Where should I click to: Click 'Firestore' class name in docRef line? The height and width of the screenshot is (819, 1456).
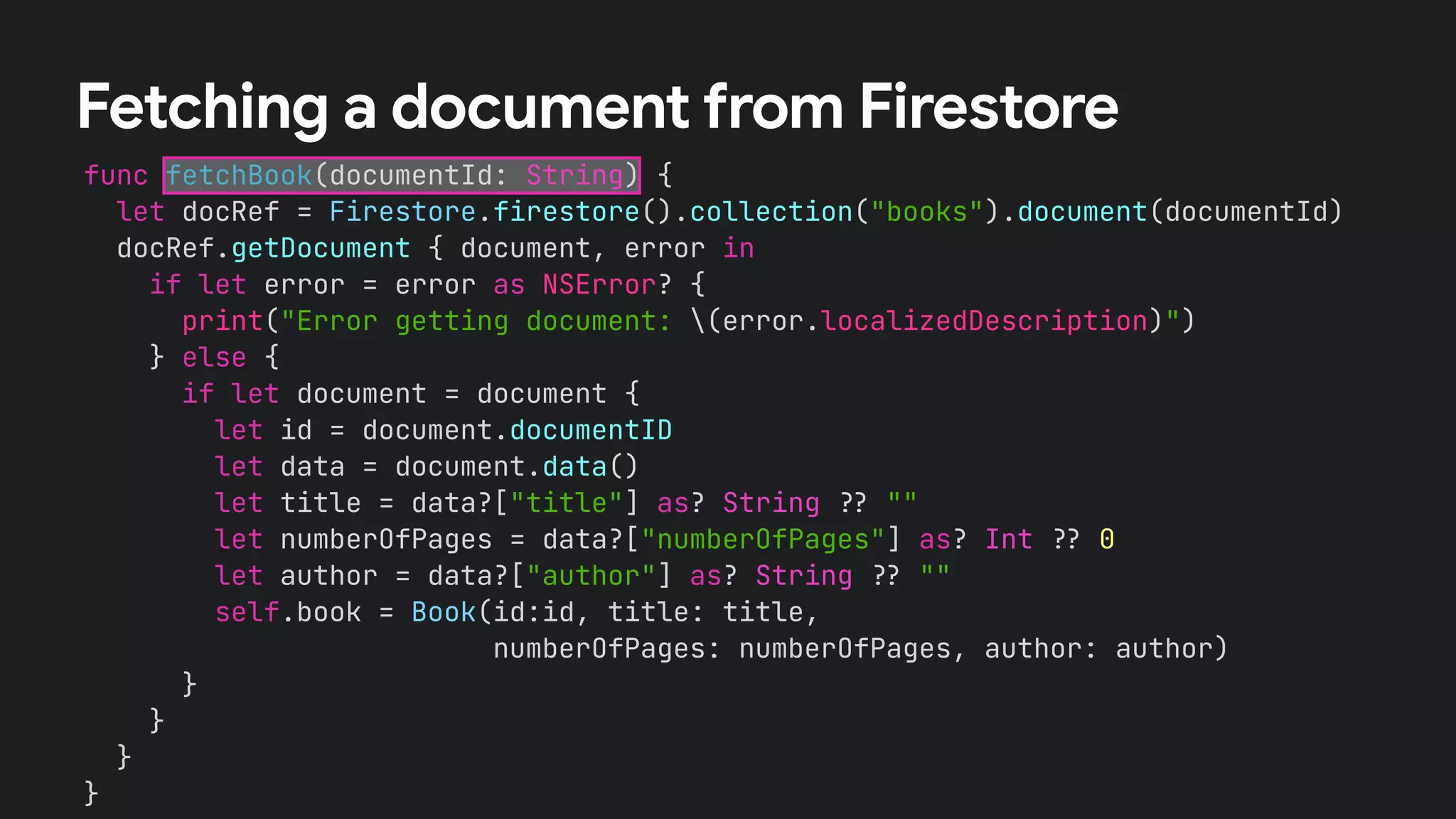coord(402,211)
